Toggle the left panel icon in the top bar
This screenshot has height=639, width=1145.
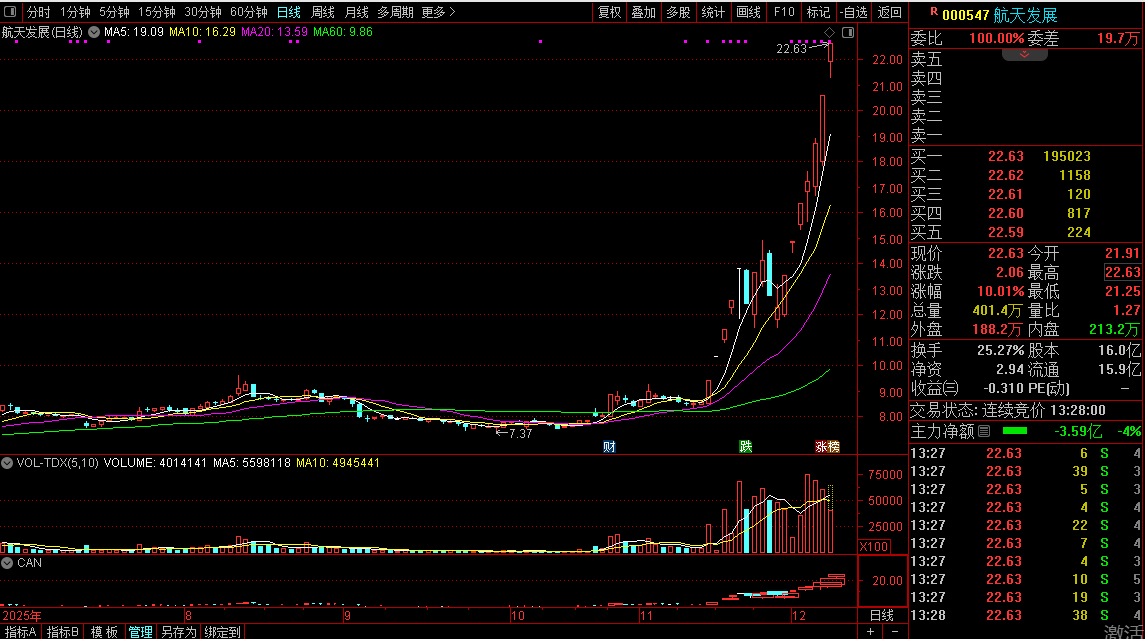click(10, 12)
